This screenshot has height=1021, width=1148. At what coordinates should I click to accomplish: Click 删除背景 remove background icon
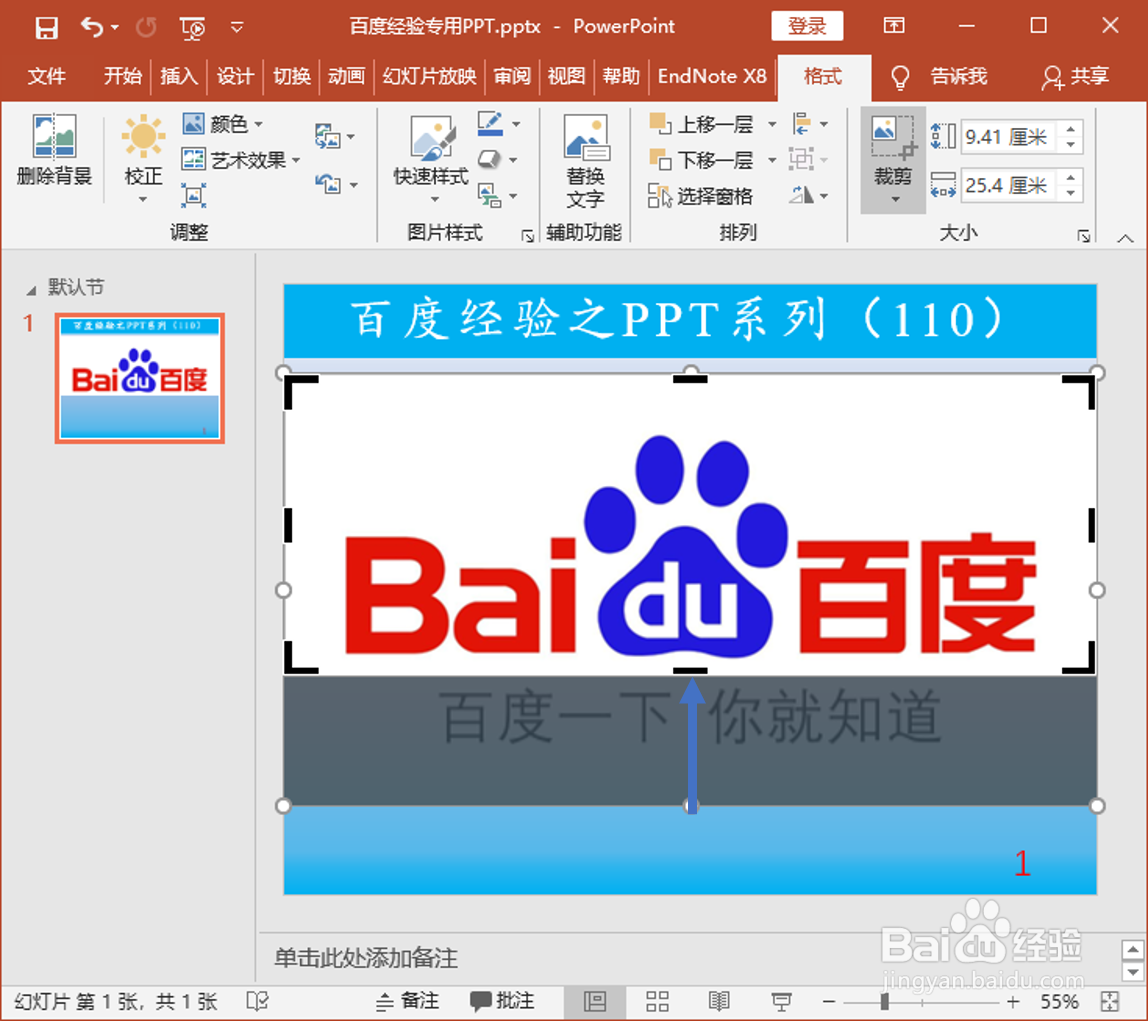click(54, 151)
